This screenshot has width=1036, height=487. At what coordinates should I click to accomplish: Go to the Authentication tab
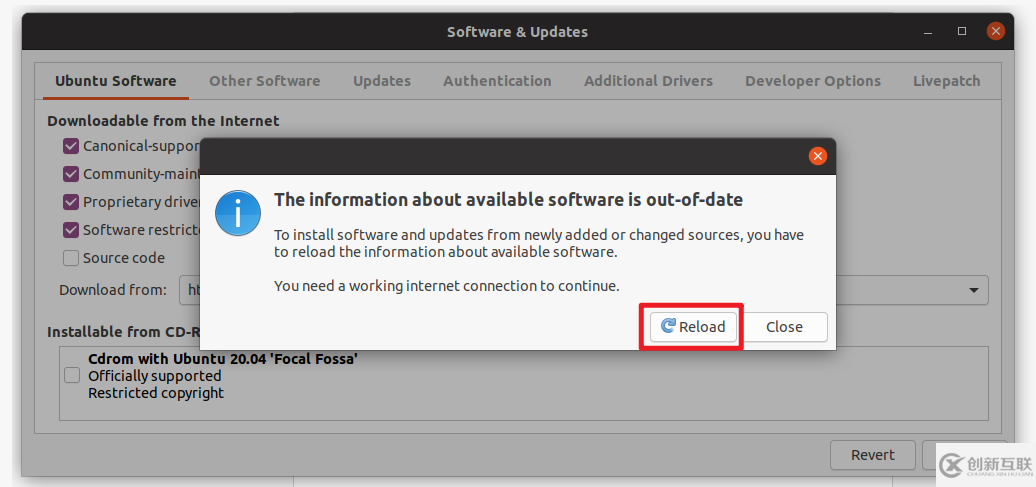click(497, 81)
